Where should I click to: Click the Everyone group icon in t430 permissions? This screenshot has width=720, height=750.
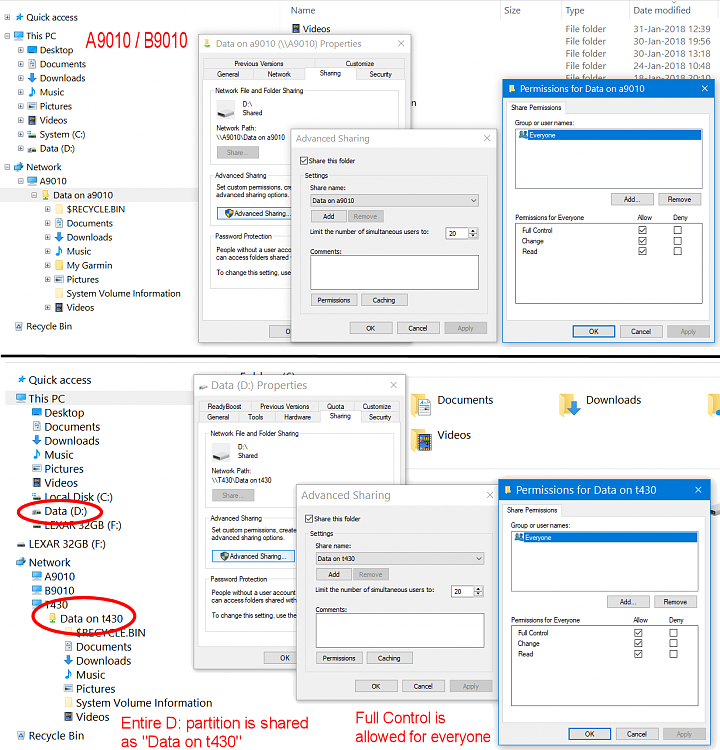[519, 537]
